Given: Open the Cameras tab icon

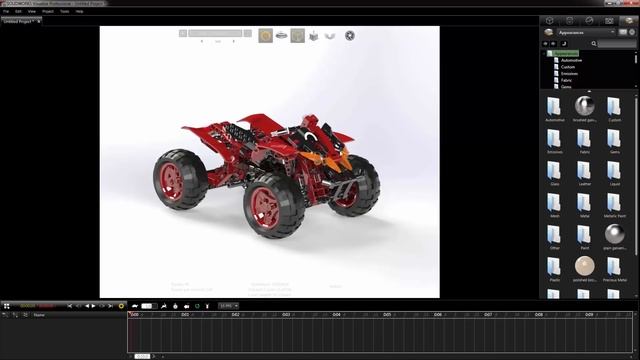Looking at the screenshot, I should (609, 21).
